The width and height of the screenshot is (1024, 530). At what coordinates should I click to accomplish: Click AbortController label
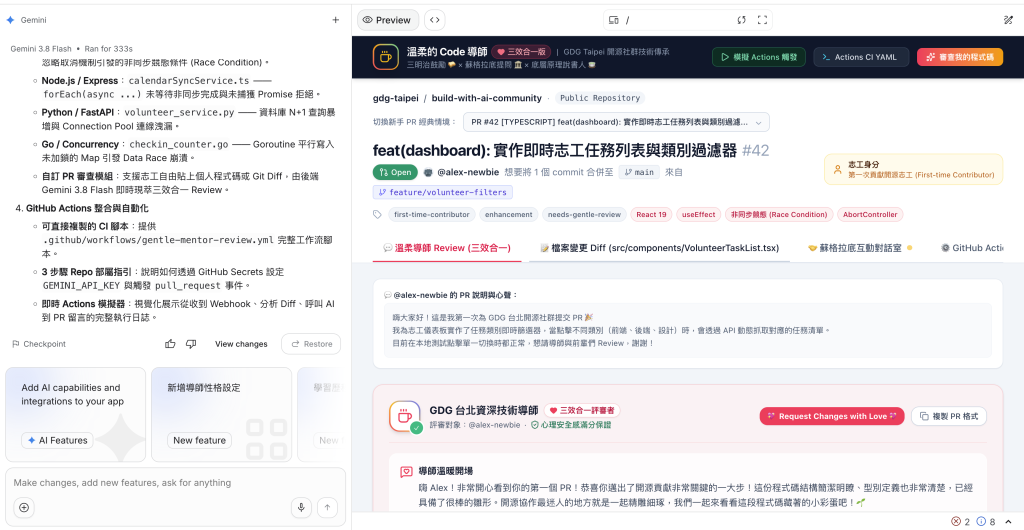(871, 214)
